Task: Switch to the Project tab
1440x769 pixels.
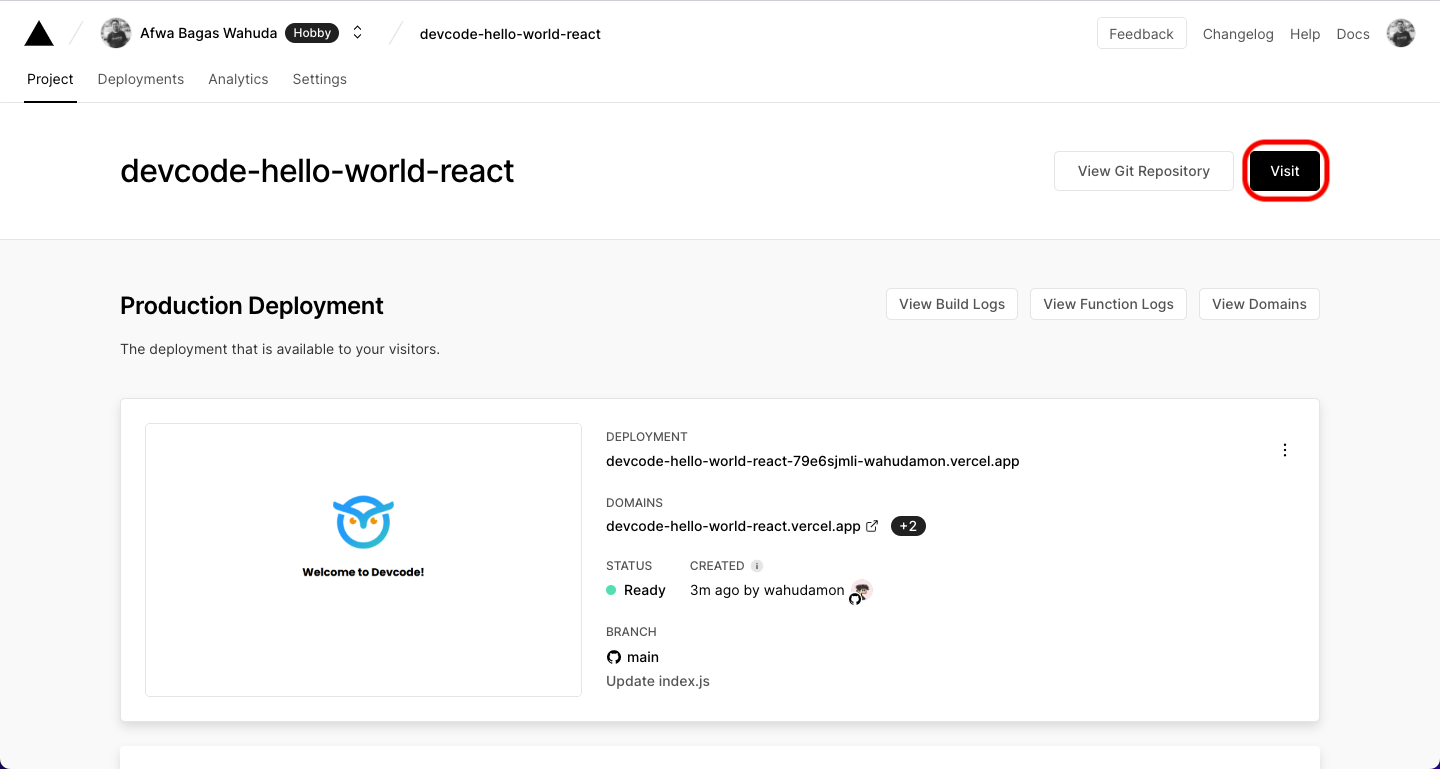Action: click(50, 79)
